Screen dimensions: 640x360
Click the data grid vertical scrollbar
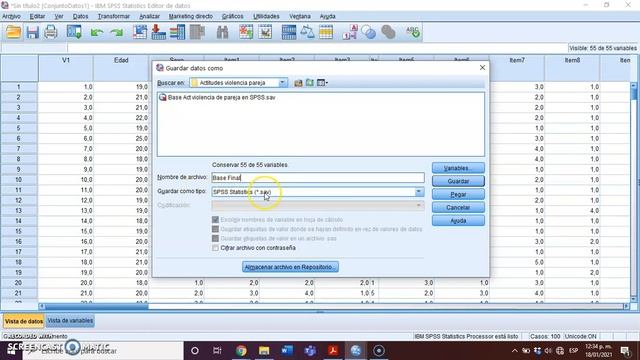(x=633, y=192)
